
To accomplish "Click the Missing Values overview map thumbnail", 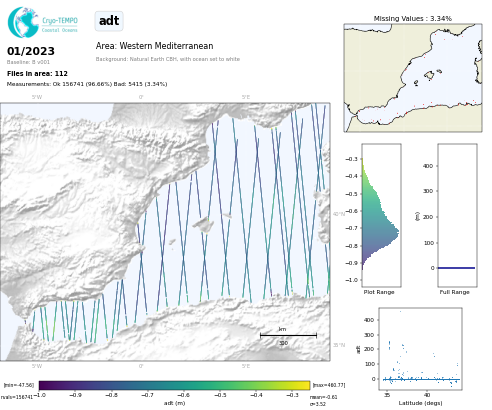I will tap(413, 78).
